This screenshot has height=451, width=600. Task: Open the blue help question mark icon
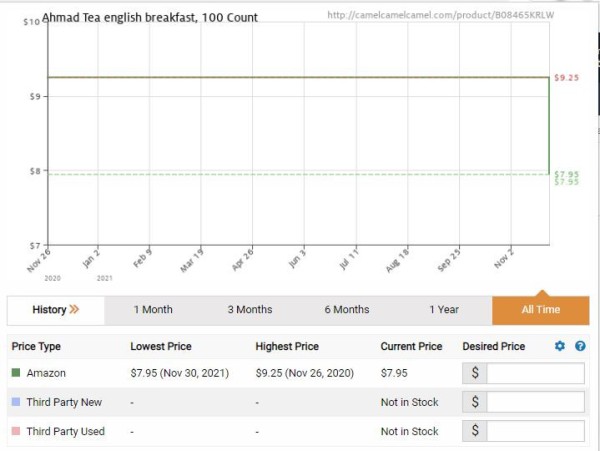click(580, 346)
